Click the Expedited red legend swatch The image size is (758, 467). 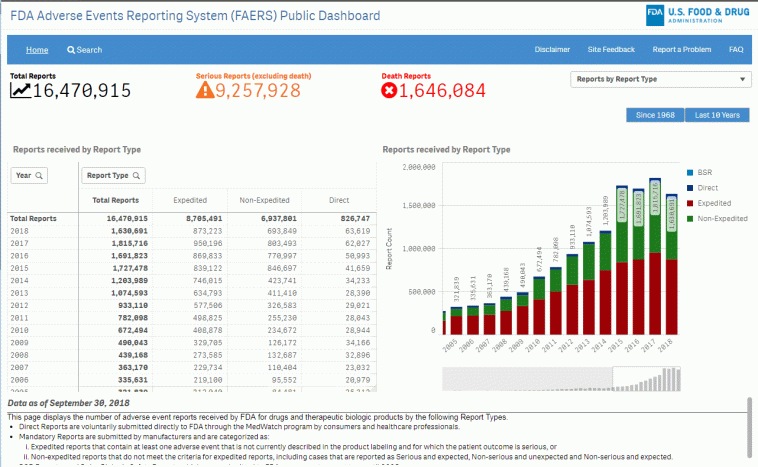689,203
